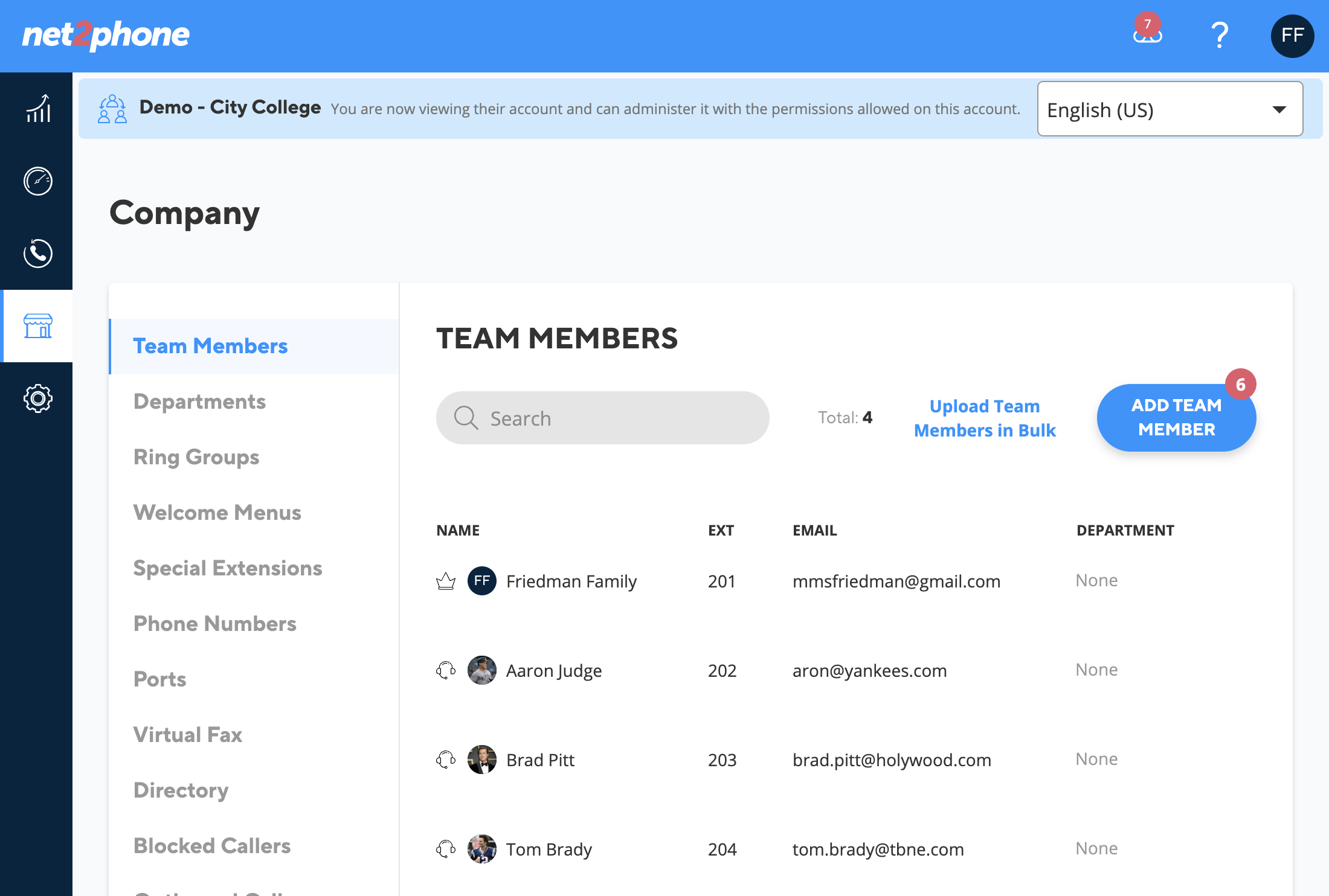Click the crown admin icon for Friedman Family
The height and width of the screenshot is (896, 1329).
(446, 581)
